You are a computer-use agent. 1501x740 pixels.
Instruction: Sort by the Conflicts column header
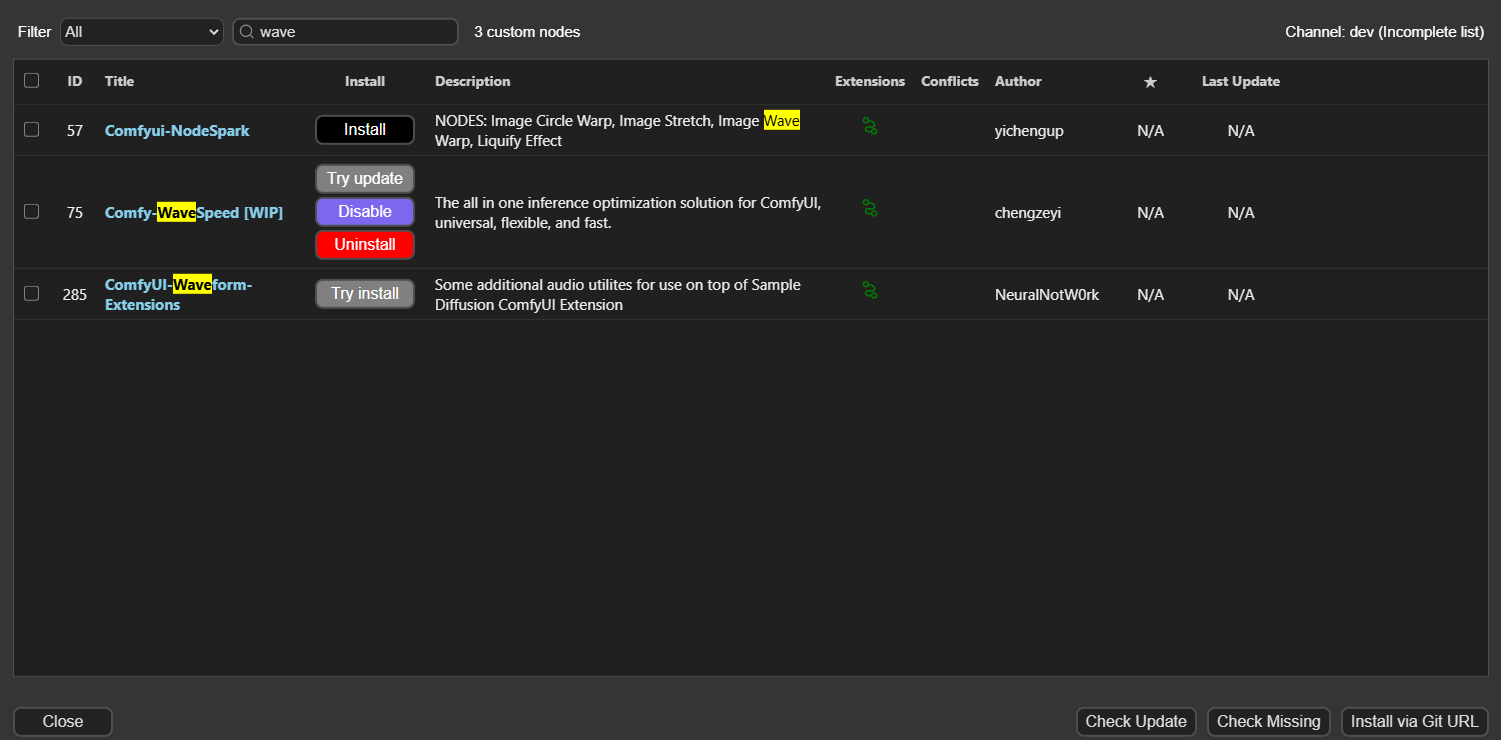click(x=950, y=81)
